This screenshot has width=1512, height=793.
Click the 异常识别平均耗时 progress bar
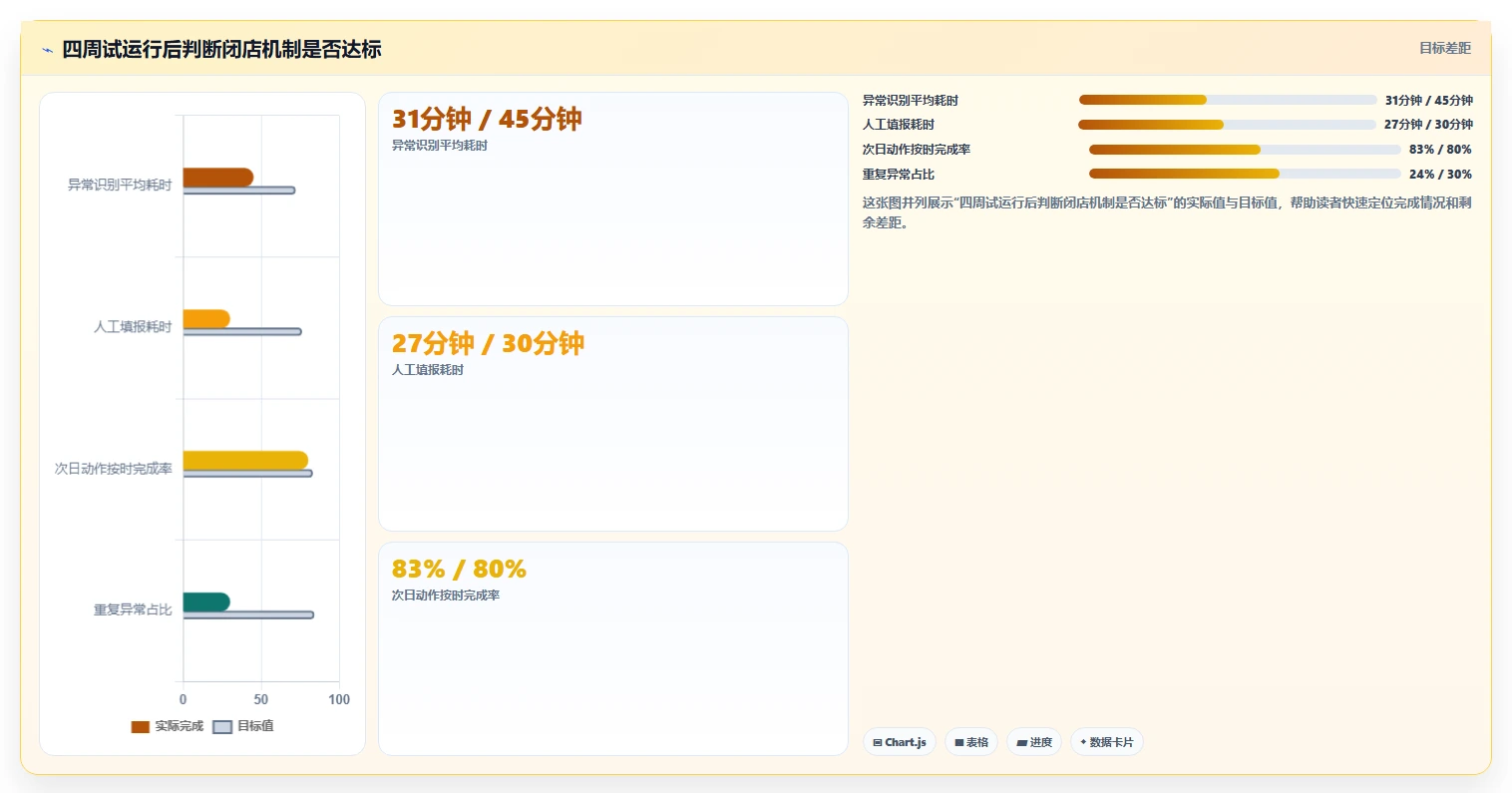click(1228, 100)
